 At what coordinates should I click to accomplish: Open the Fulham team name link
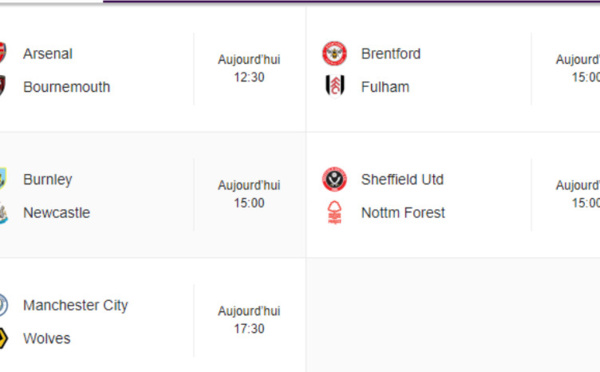pos(385,87)
